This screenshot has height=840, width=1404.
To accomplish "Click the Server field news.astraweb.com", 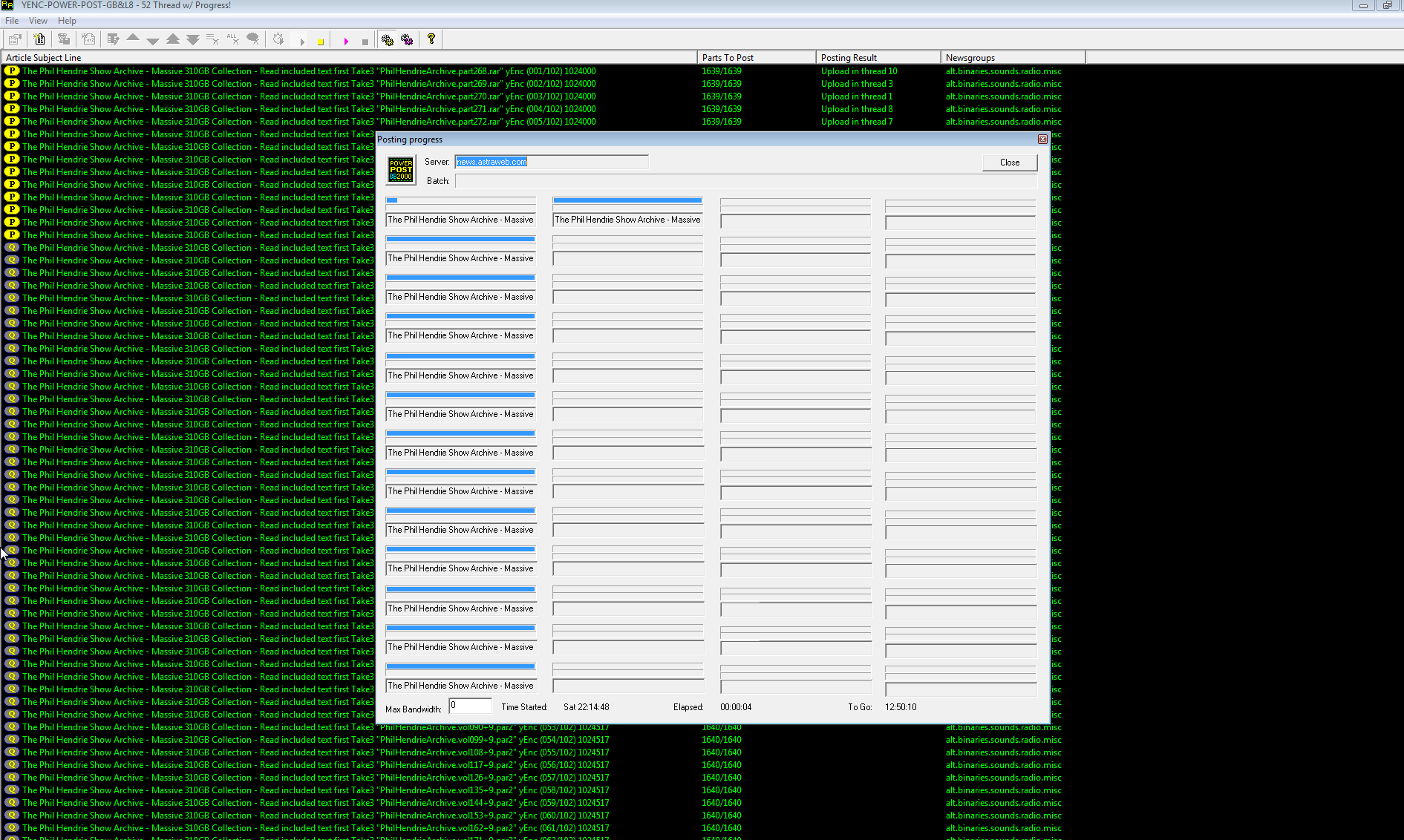I will coord(551,162).
